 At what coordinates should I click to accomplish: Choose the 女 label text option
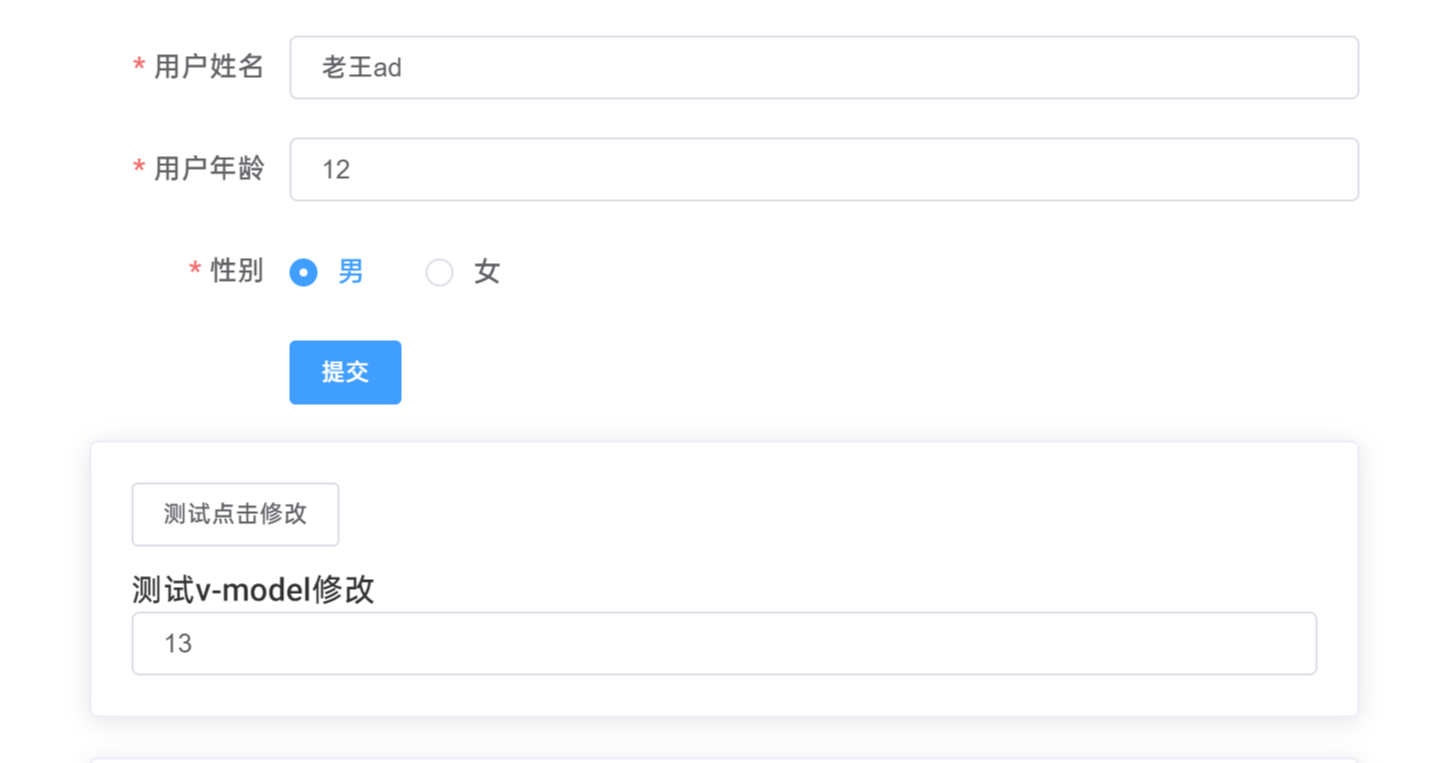pyautogui.click(x=487, y=271)
